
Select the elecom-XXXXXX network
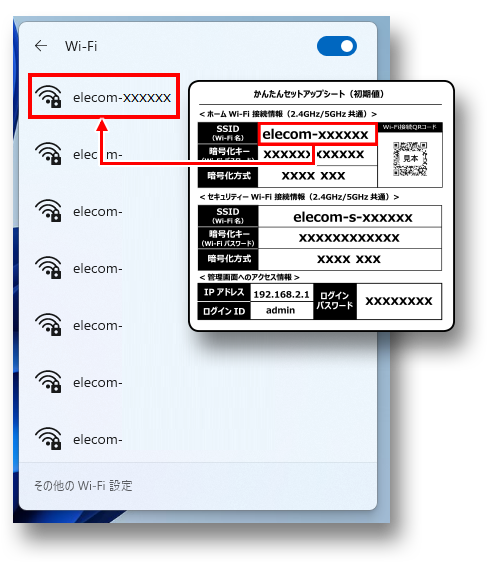(104, 96)
